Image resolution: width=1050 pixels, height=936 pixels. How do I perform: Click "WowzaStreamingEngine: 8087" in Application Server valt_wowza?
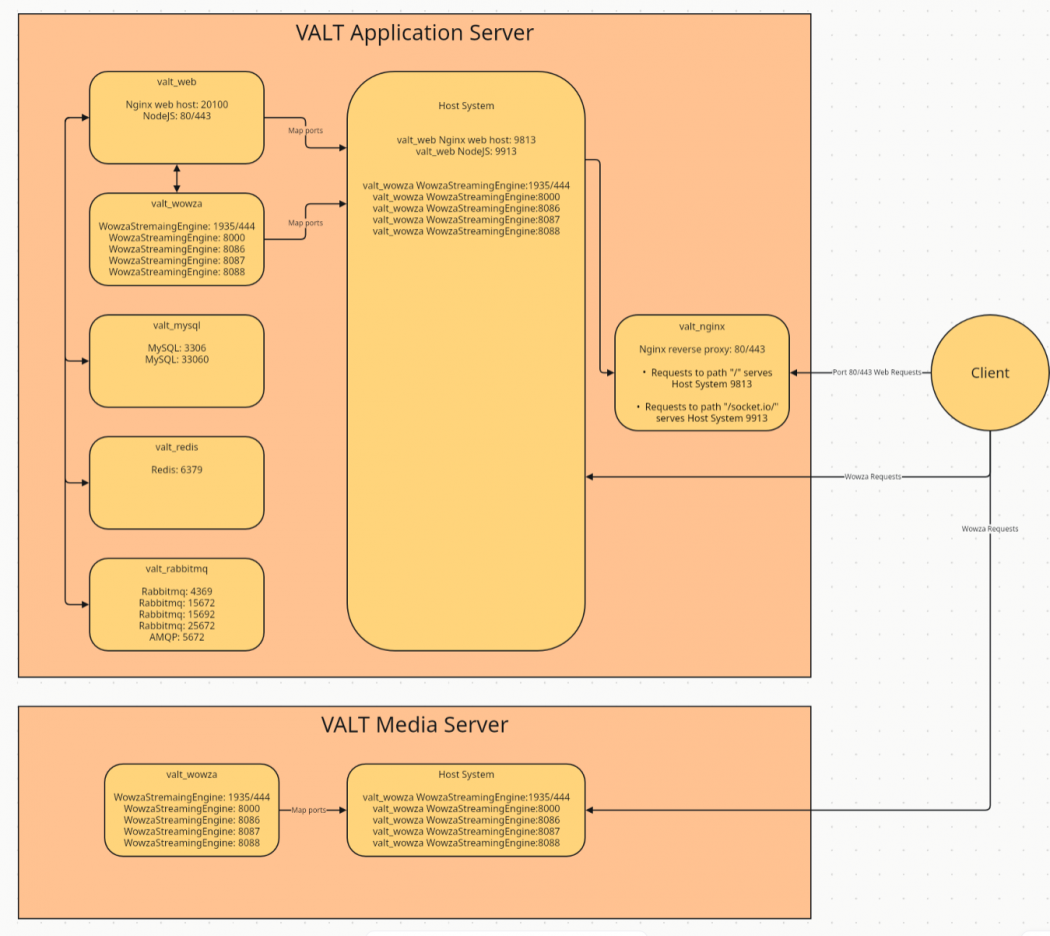pyautogui.click(x=177, y=260)
